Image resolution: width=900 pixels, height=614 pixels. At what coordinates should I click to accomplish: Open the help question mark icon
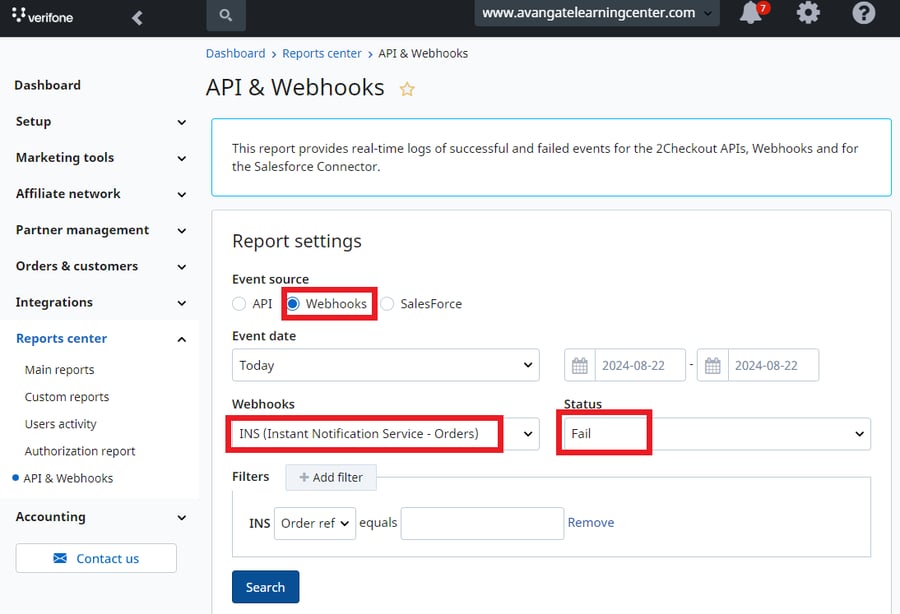(863, 12)
